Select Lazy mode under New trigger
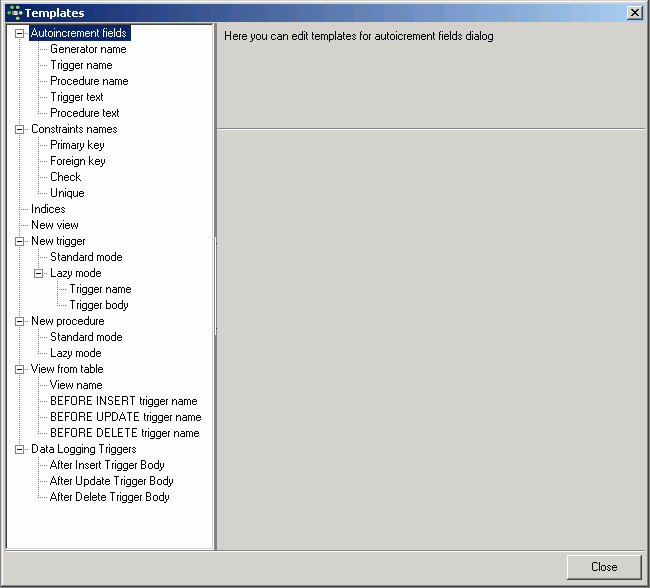The width and height of the screenshot is (650, 588). coord(75,273)
